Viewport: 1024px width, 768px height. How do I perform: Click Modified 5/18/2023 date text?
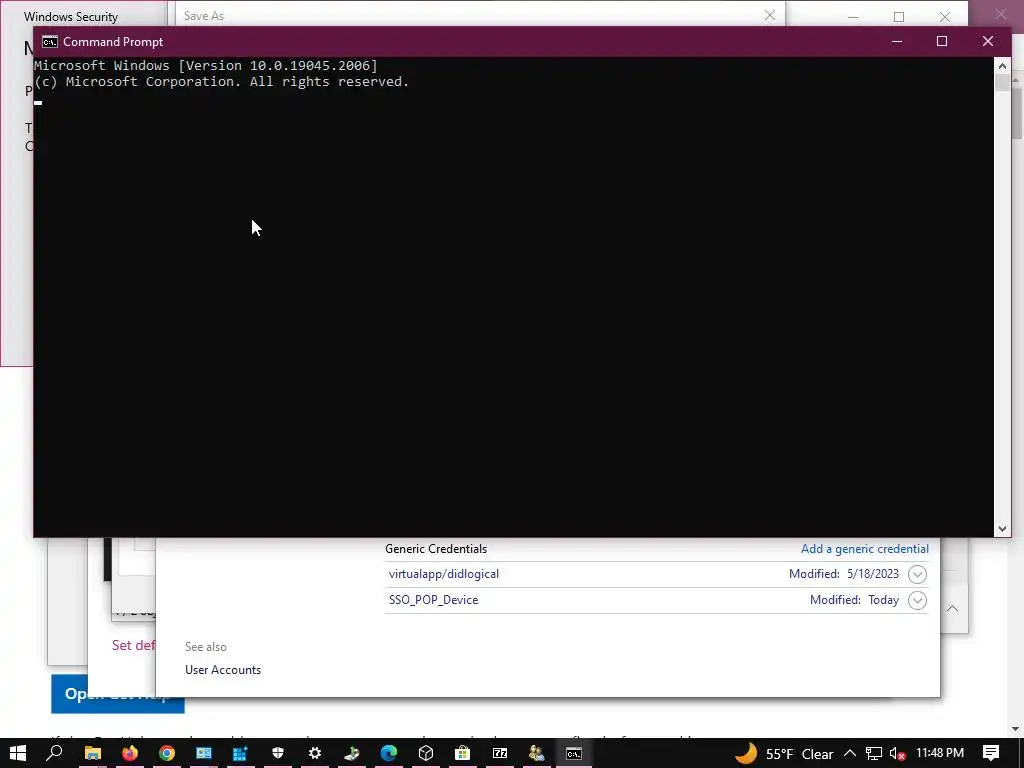pyautogui.click(x=844, y=573)
